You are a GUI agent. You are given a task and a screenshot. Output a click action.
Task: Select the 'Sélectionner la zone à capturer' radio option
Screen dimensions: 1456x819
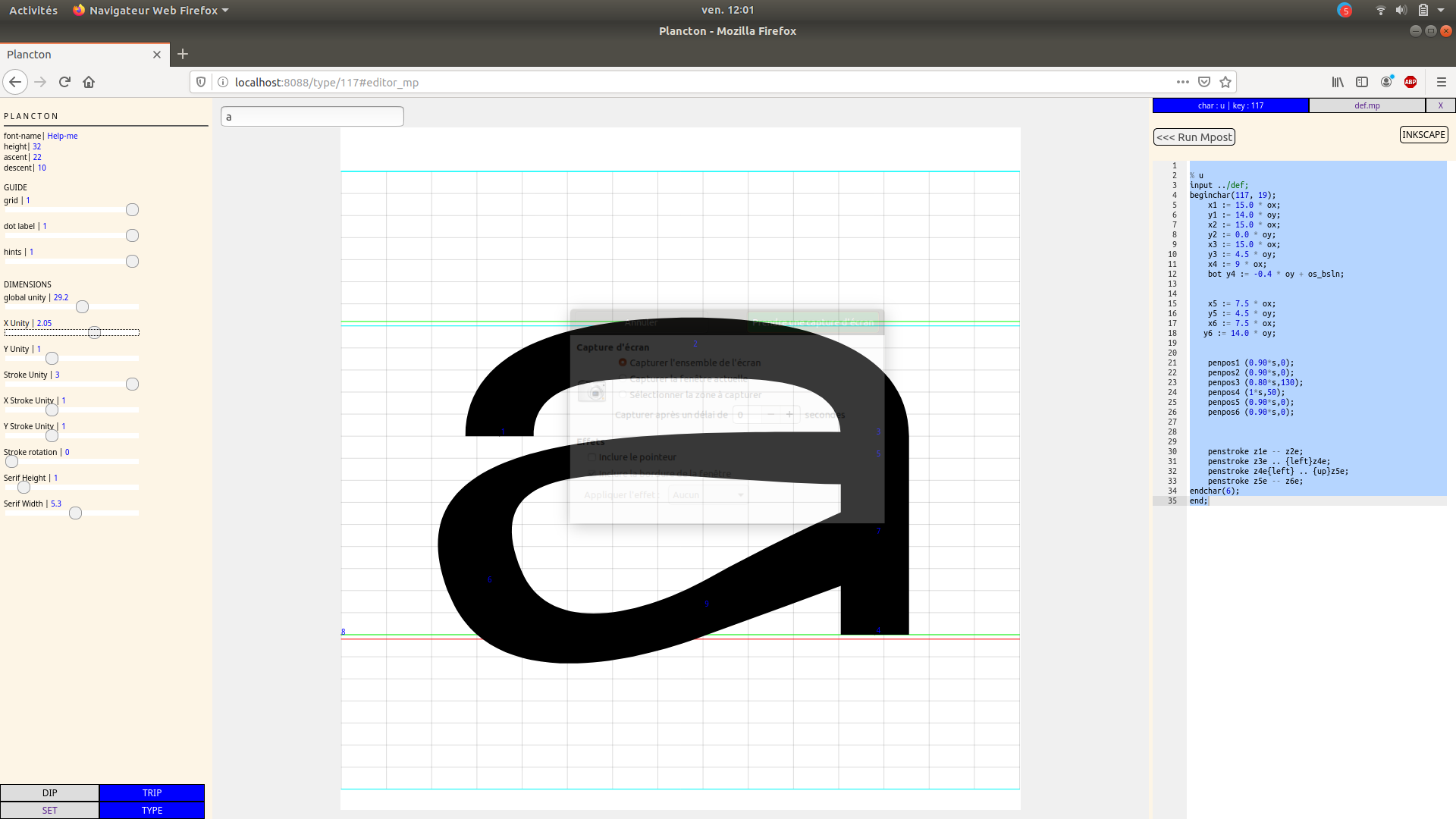point(623,394)
